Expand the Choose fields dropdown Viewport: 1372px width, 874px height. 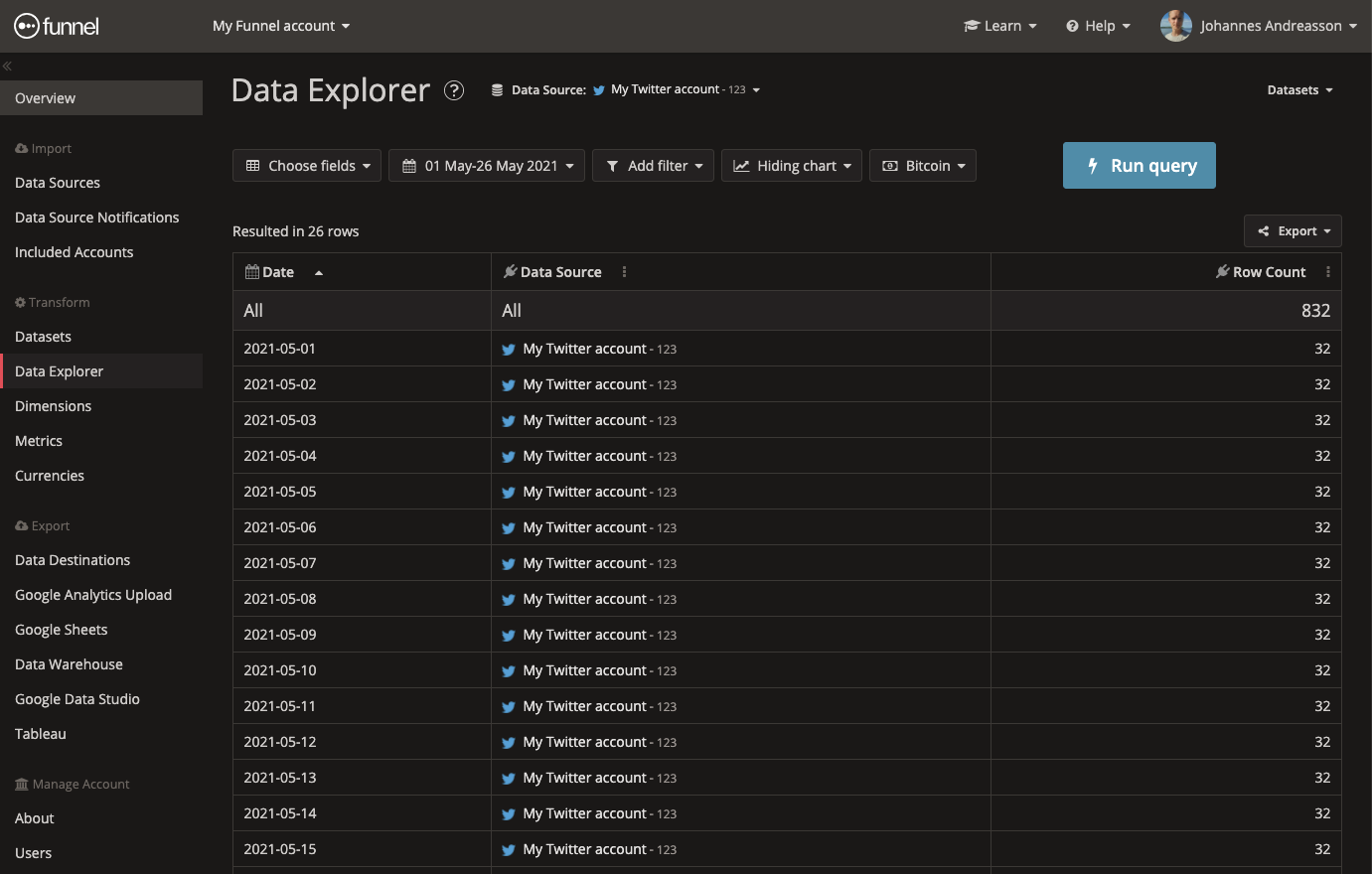(307, 166)
